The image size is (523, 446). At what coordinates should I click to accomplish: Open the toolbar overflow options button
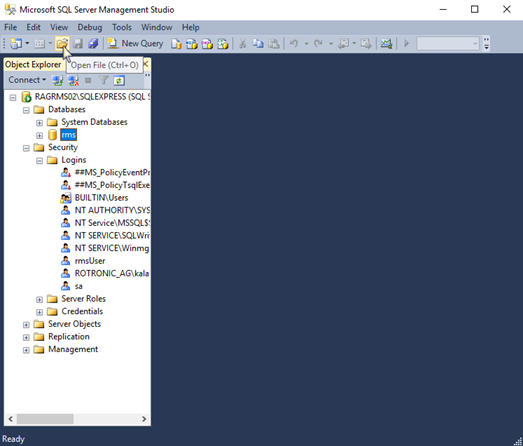point(486,44)
